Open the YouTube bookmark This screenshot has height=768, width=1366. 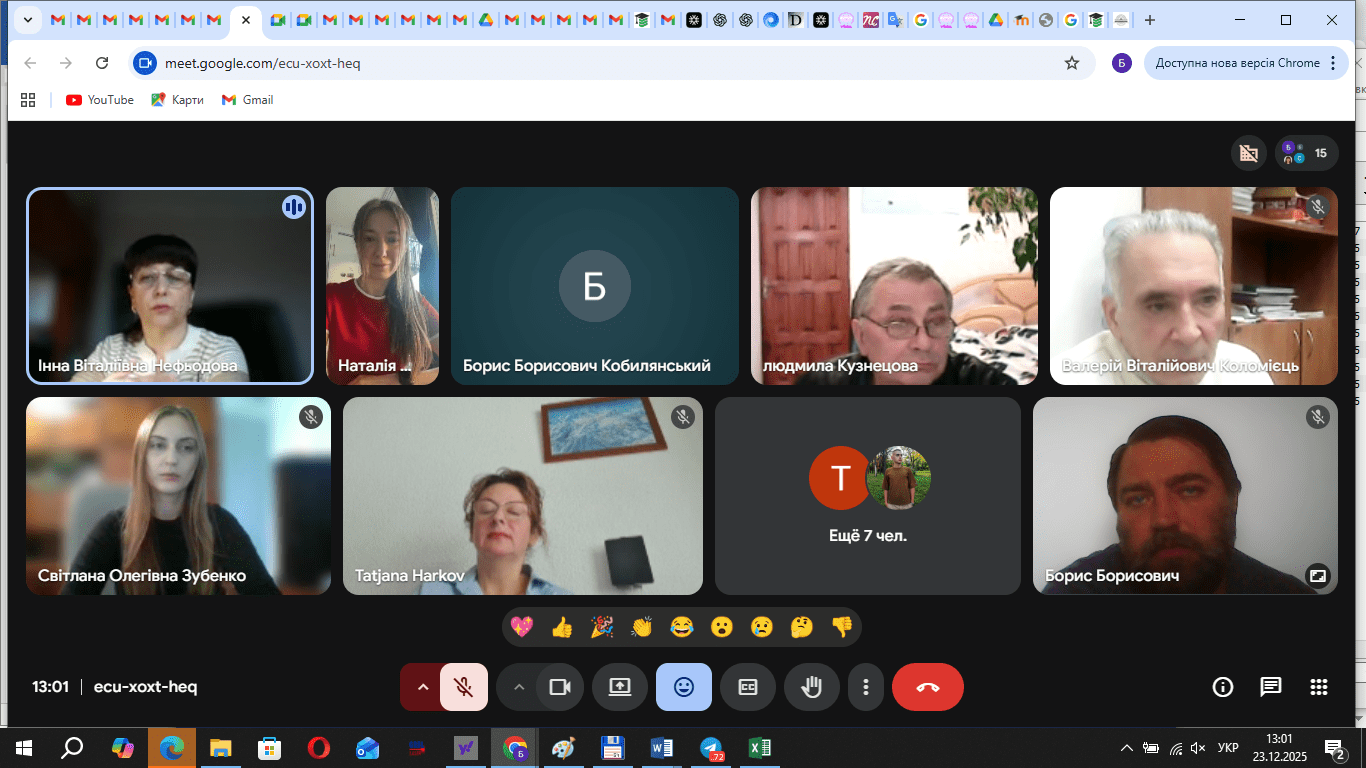click(100, 100)
